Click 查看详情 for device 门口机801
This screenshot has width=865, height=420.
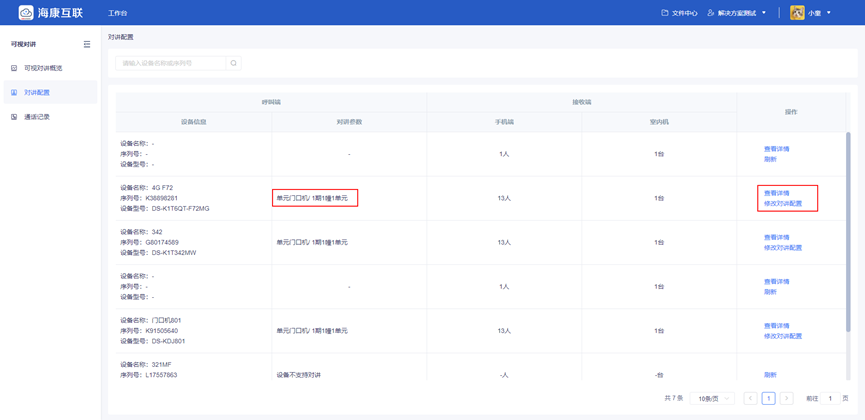776,326
